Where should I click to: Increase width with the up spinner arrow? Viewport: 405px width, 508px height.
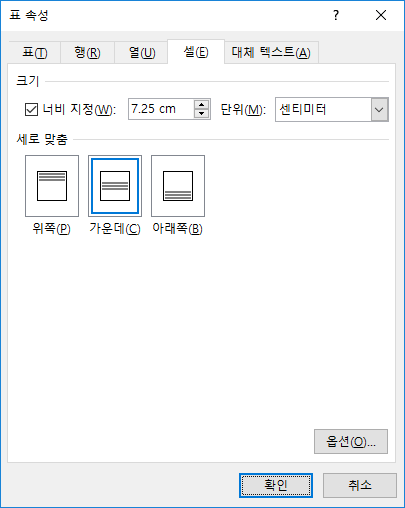201,105
